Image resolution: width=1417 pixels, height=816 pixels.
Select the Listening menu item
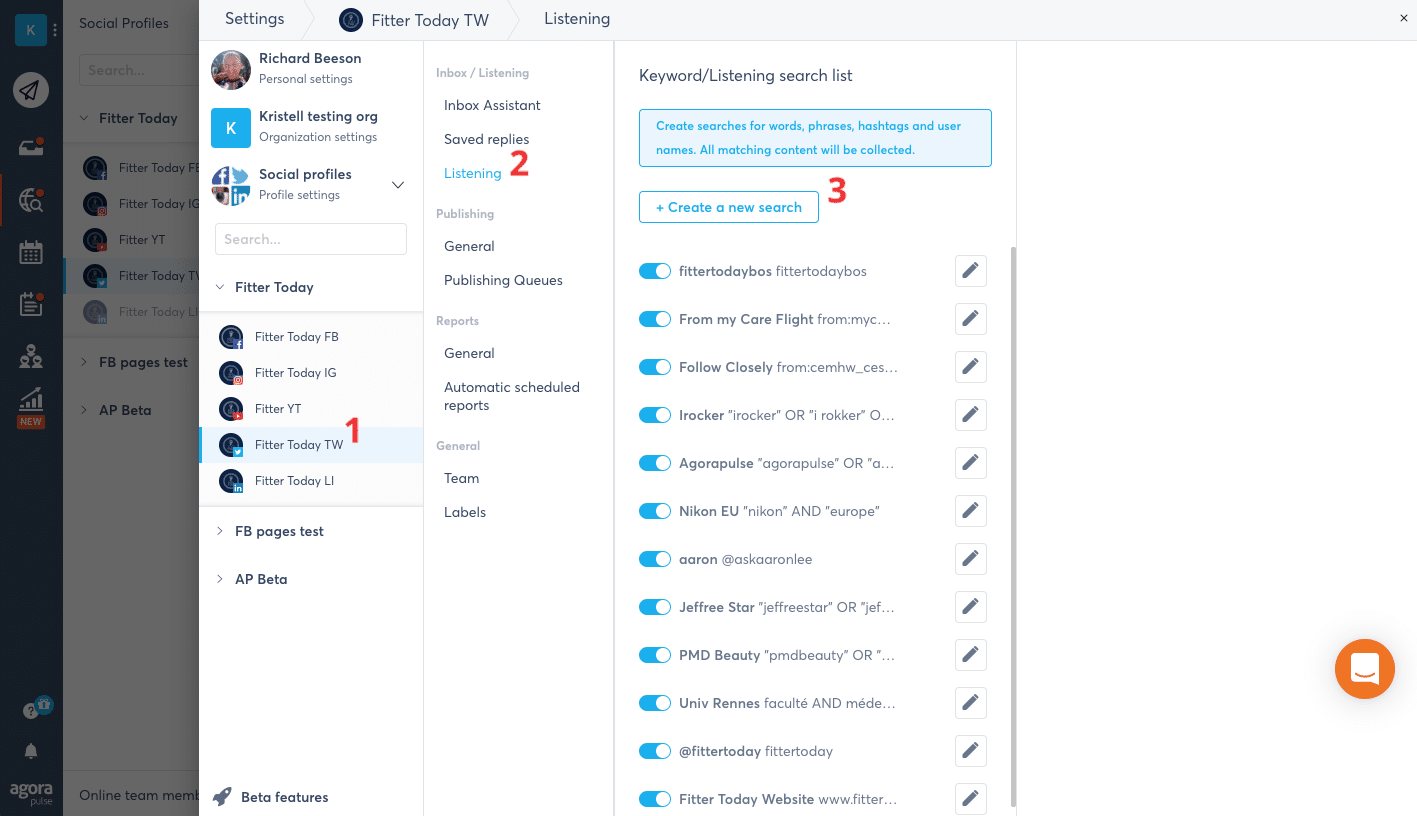473,173
